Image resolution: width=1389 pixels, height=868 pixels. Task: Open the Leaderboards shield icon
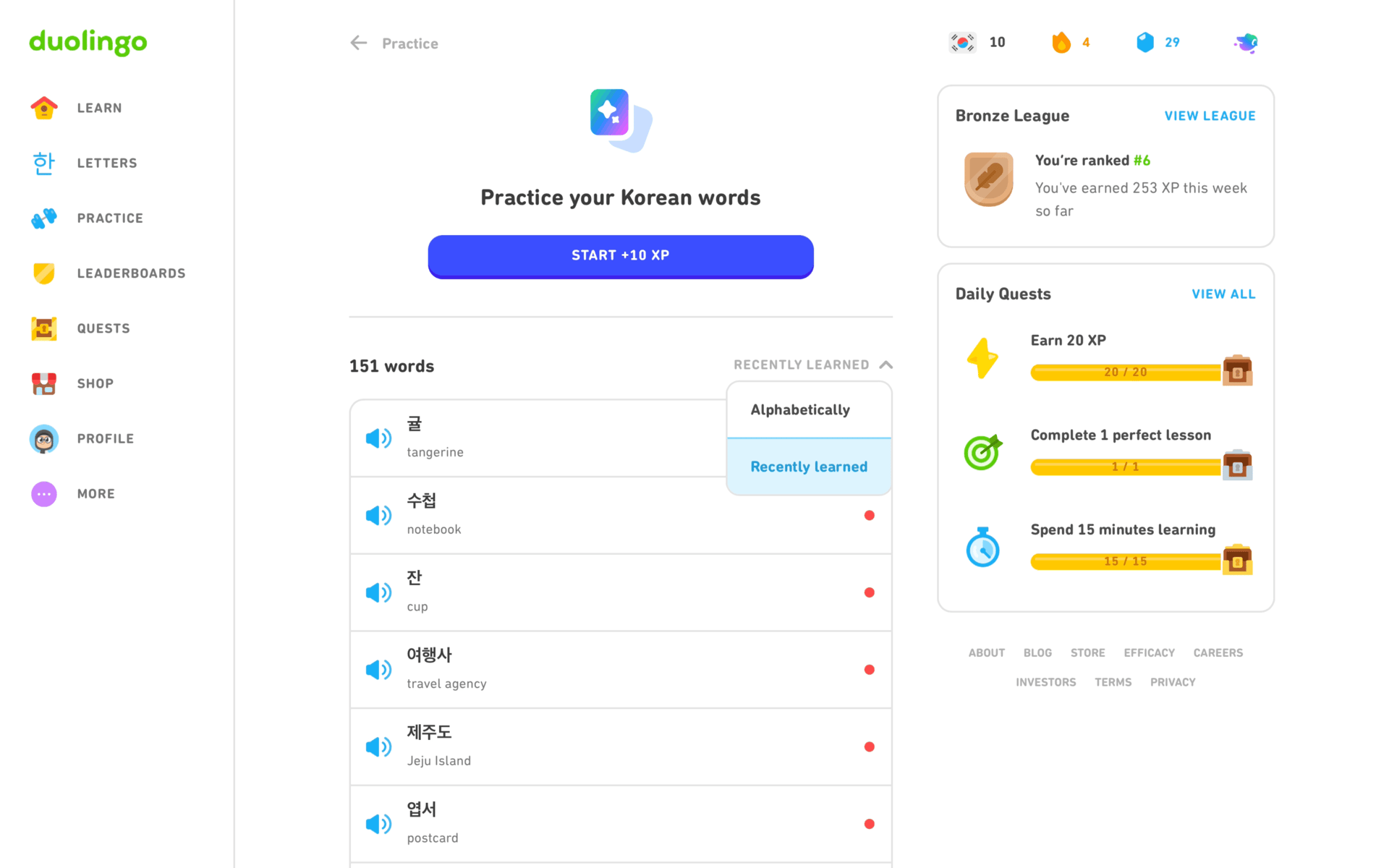(44, 273)
